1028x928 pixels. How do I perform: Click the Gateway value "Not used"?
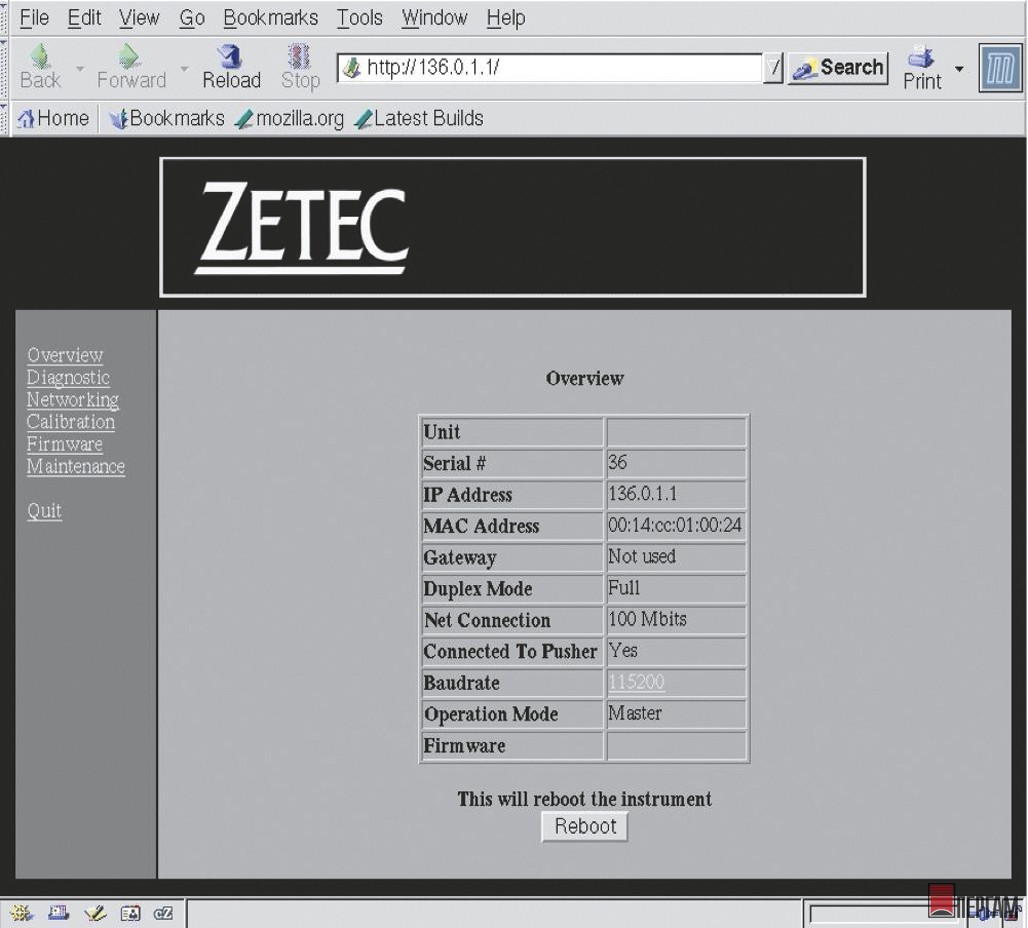(x=642, y=556)
